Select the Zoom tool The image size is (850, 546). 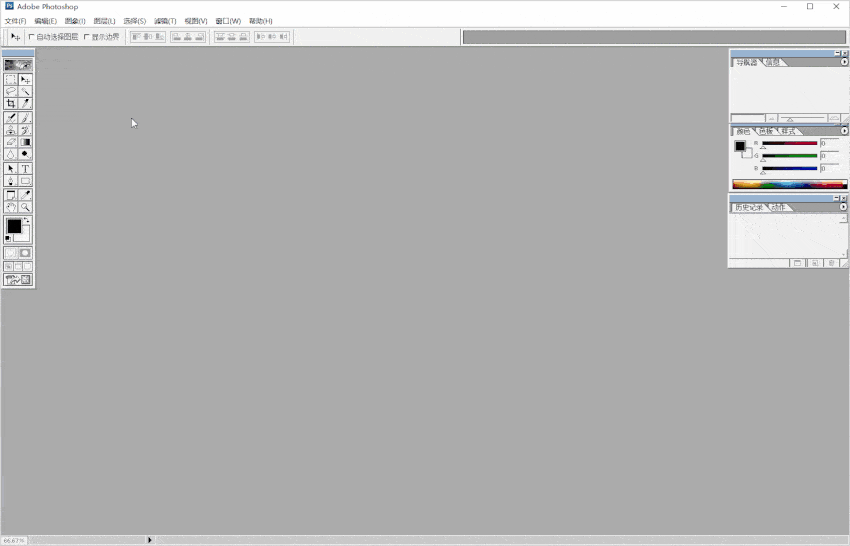click(25, 207)
